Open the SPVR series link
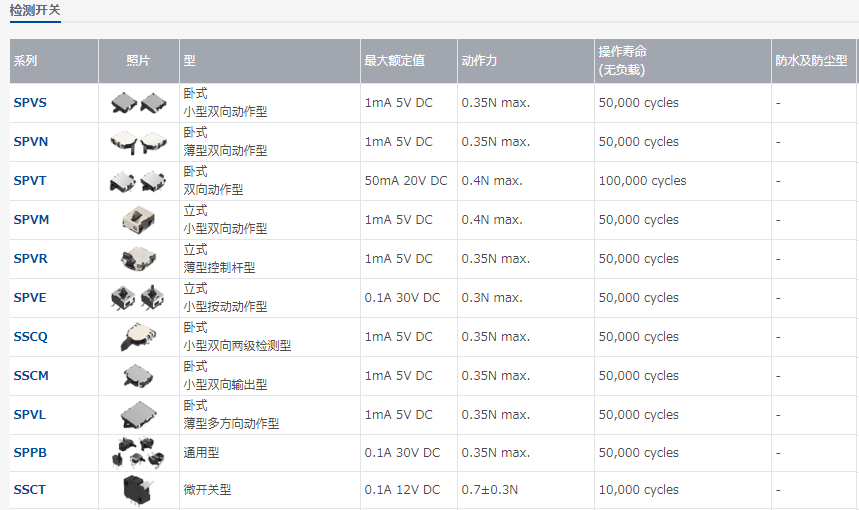Viewport: 859px width, 510px height. (x=31, y=259)
